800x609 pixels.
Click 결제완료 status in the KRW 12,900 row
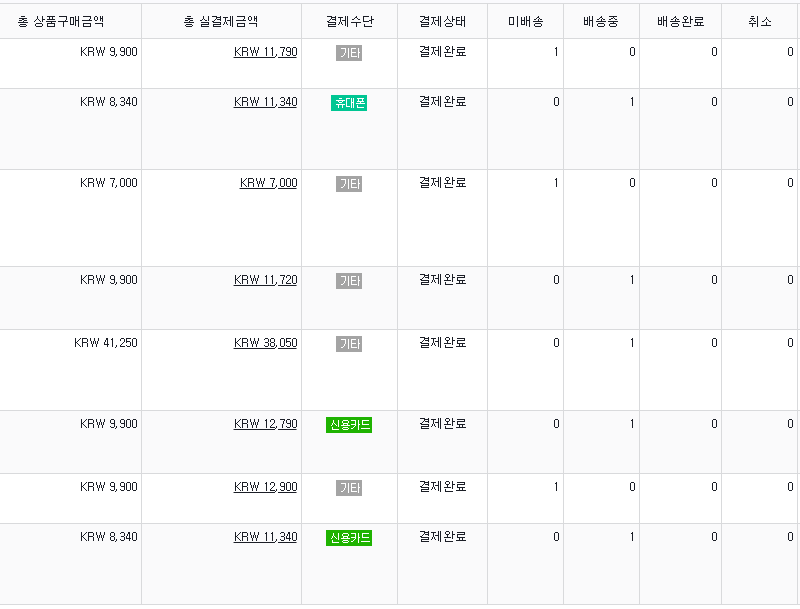(442, 487)
